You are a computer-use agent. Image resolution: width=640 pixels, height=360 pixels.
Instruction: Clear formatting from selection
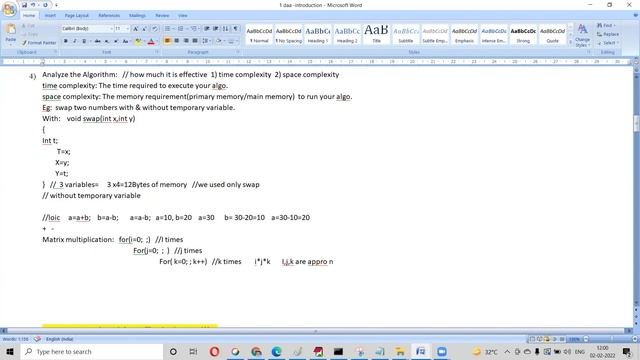click(155, 29)
